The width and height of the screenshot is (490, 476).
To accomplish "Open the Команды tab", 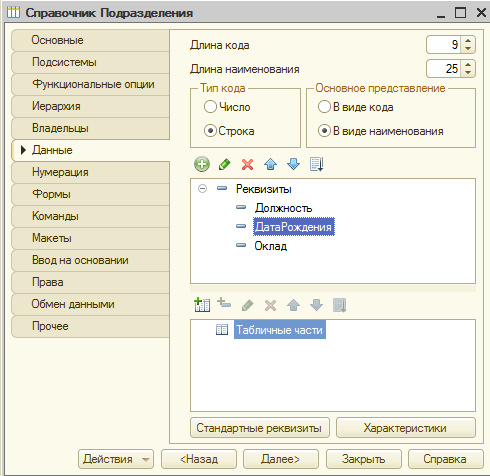I will point(90,216).
